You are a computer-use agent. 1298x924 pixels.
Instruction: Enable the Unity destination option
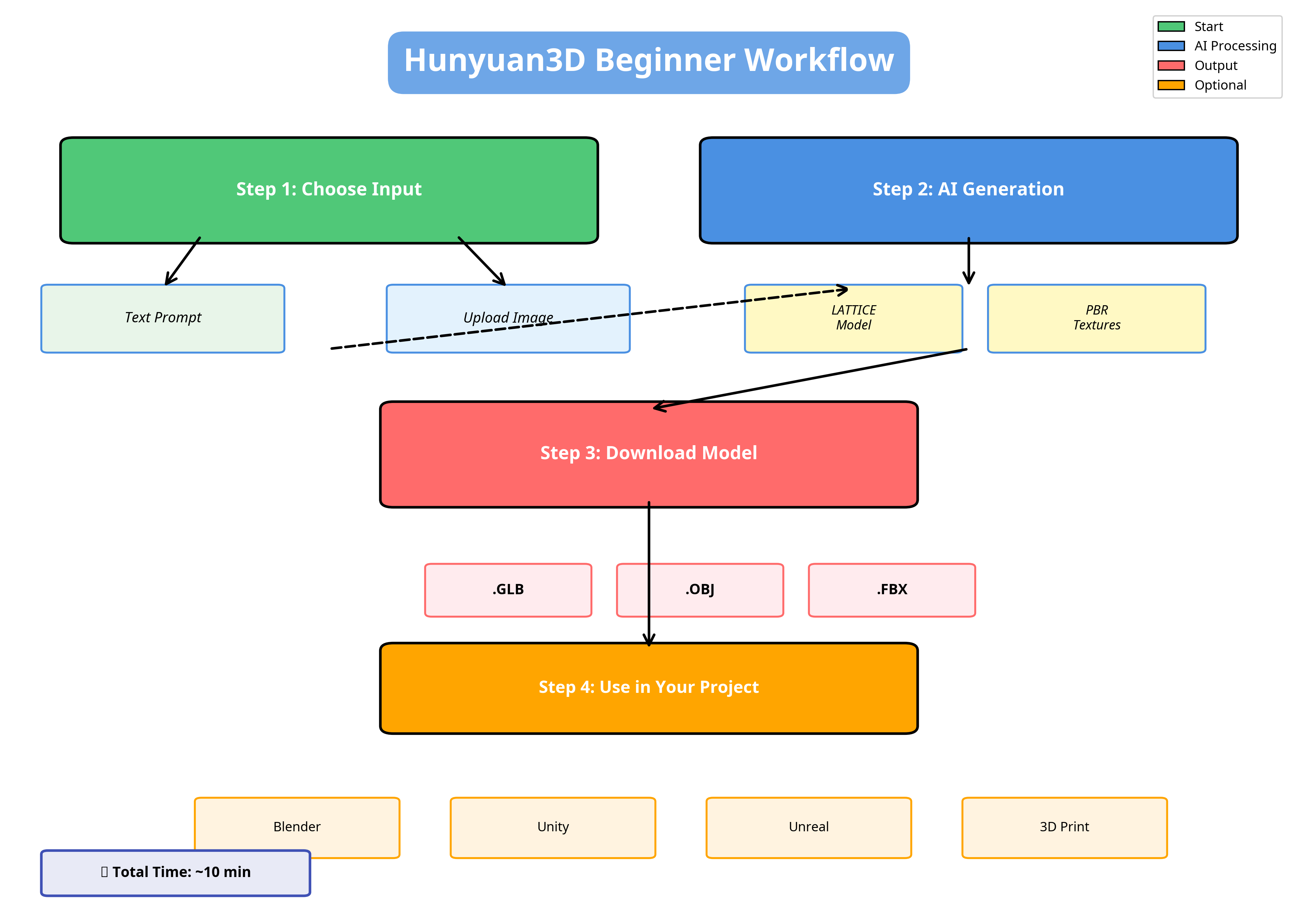coord(552,827)
